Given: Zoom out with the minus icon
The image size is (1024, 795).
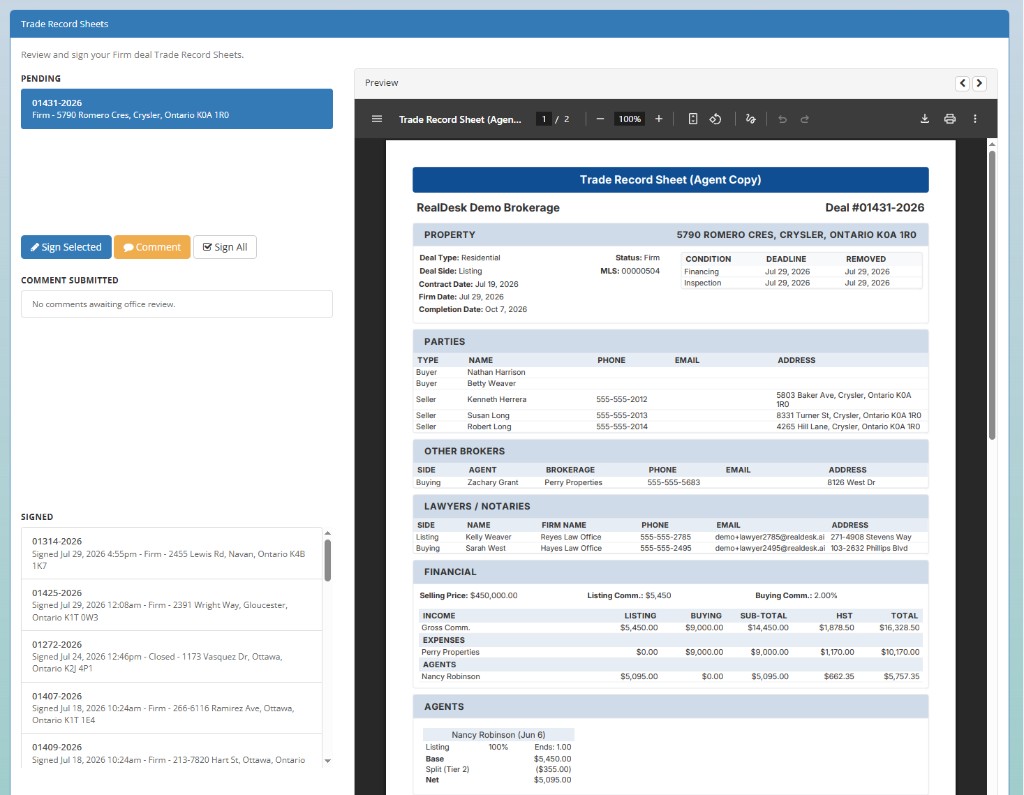Looking at the screenshot, I should click(600, 119).
